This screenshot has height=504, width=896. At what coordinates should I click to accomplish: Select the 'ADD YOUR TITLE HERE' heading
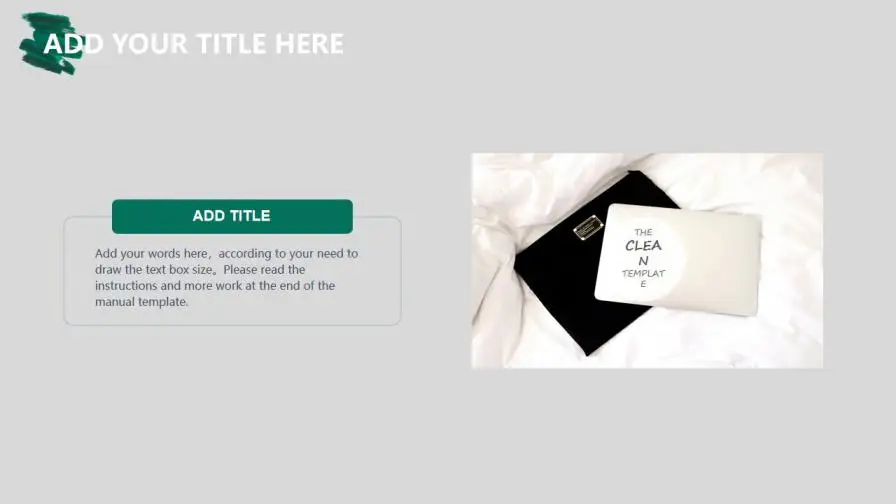194,44
